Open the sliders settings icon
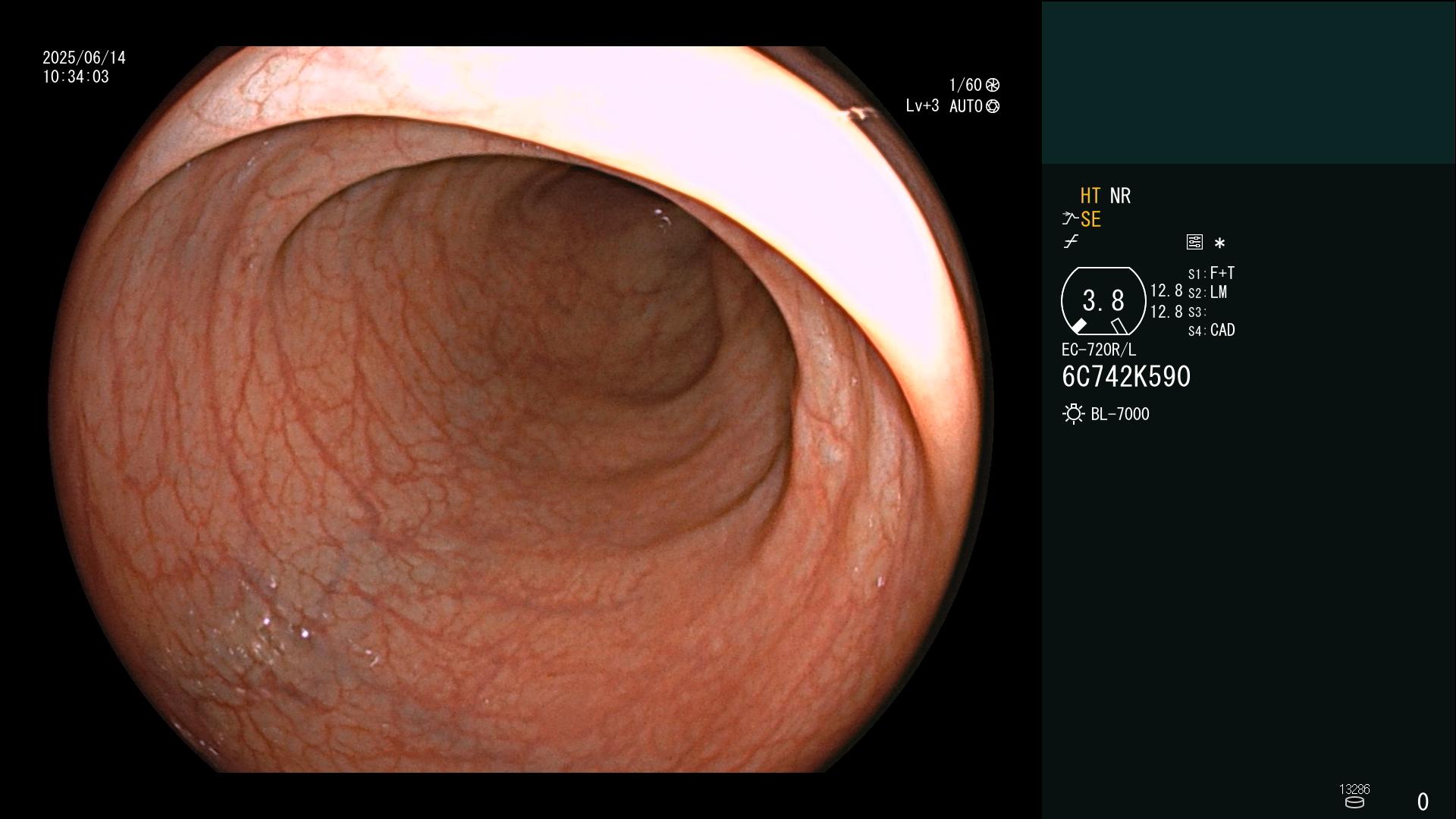Viewport: 1456px width, 819px height. [x=1194, y=242]
